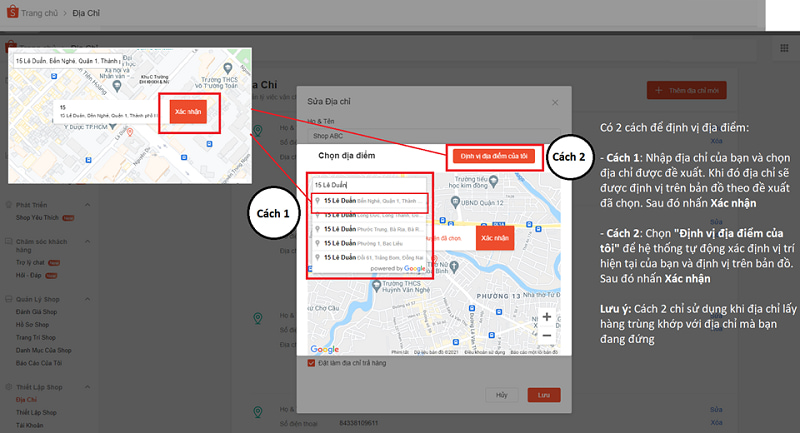Click the Quản Lý Shop section icon

pos(9,297)
